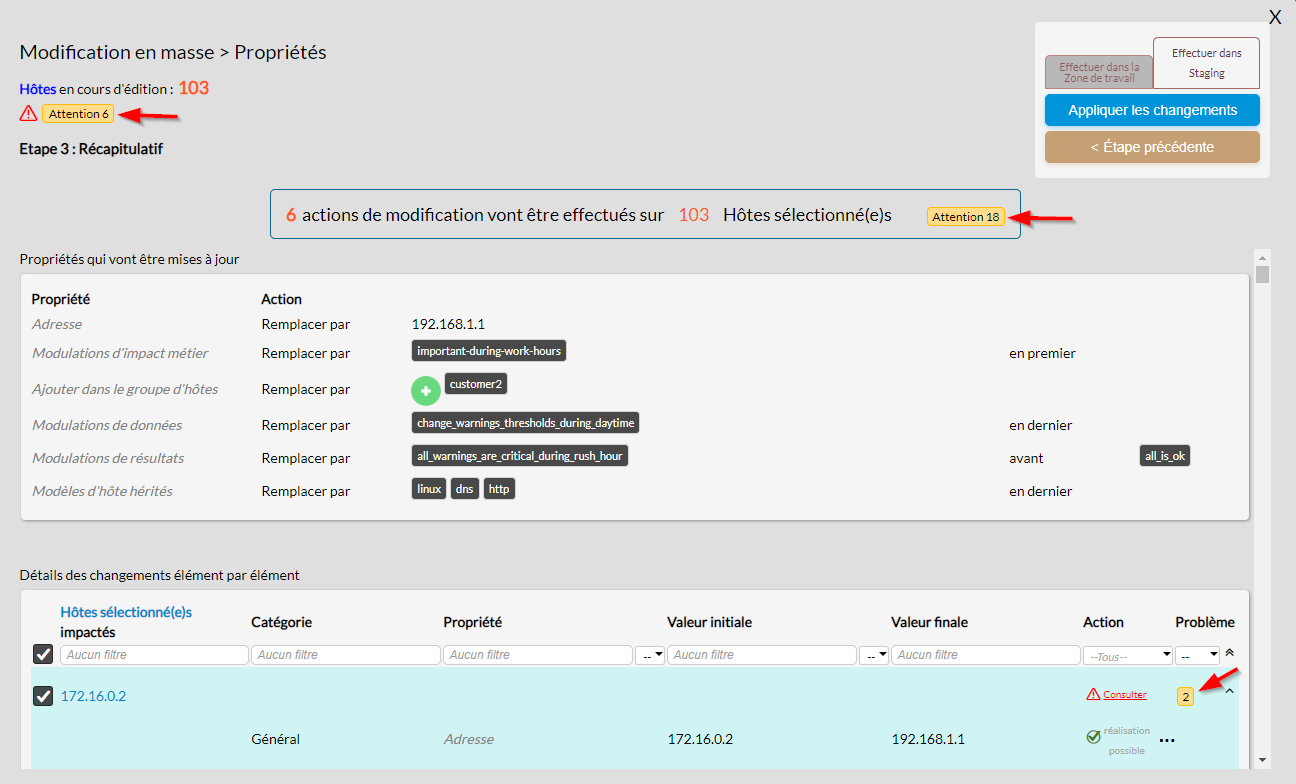Click the green checkmark 'réalisation possible' icon
Image resolution: width=1296 pixels, height=784 pixels.
[x=1093, y=738]
